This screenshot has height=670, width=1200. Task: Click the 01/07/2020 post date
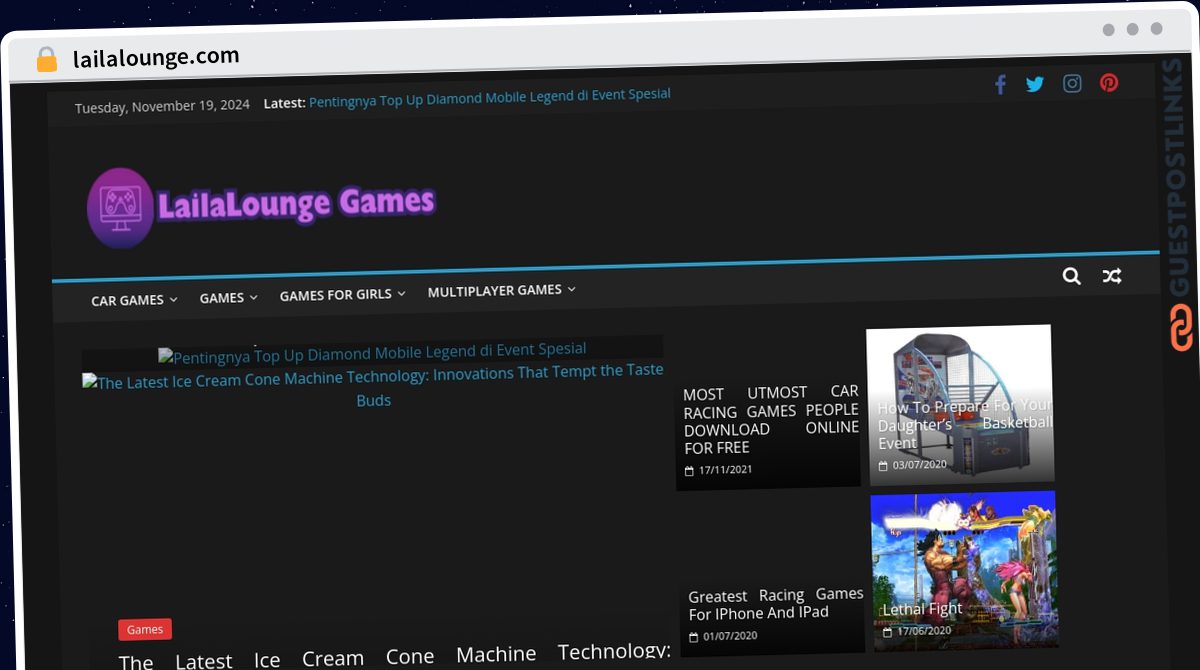[x=730, y=636]
